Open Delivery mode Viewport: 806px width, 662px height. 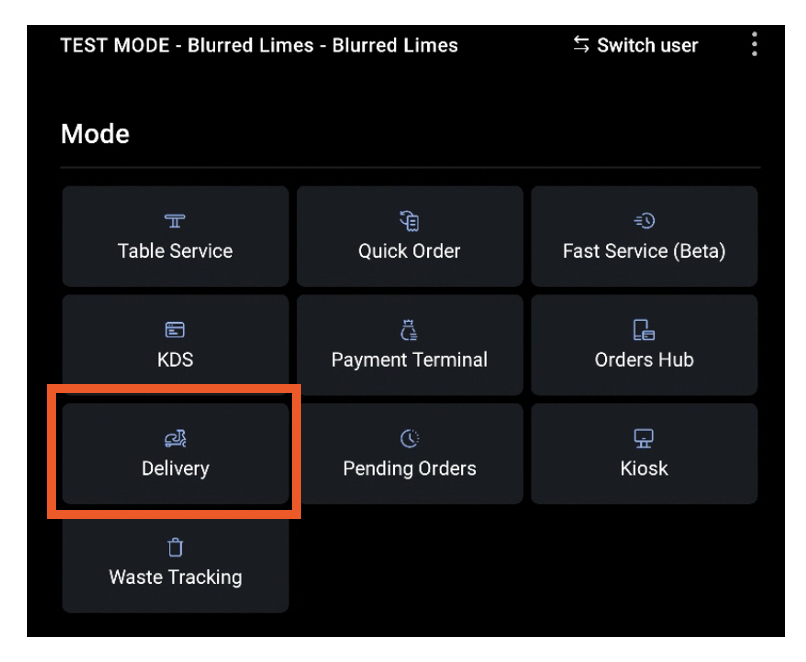pyautogui.click(x=174, y=453)
